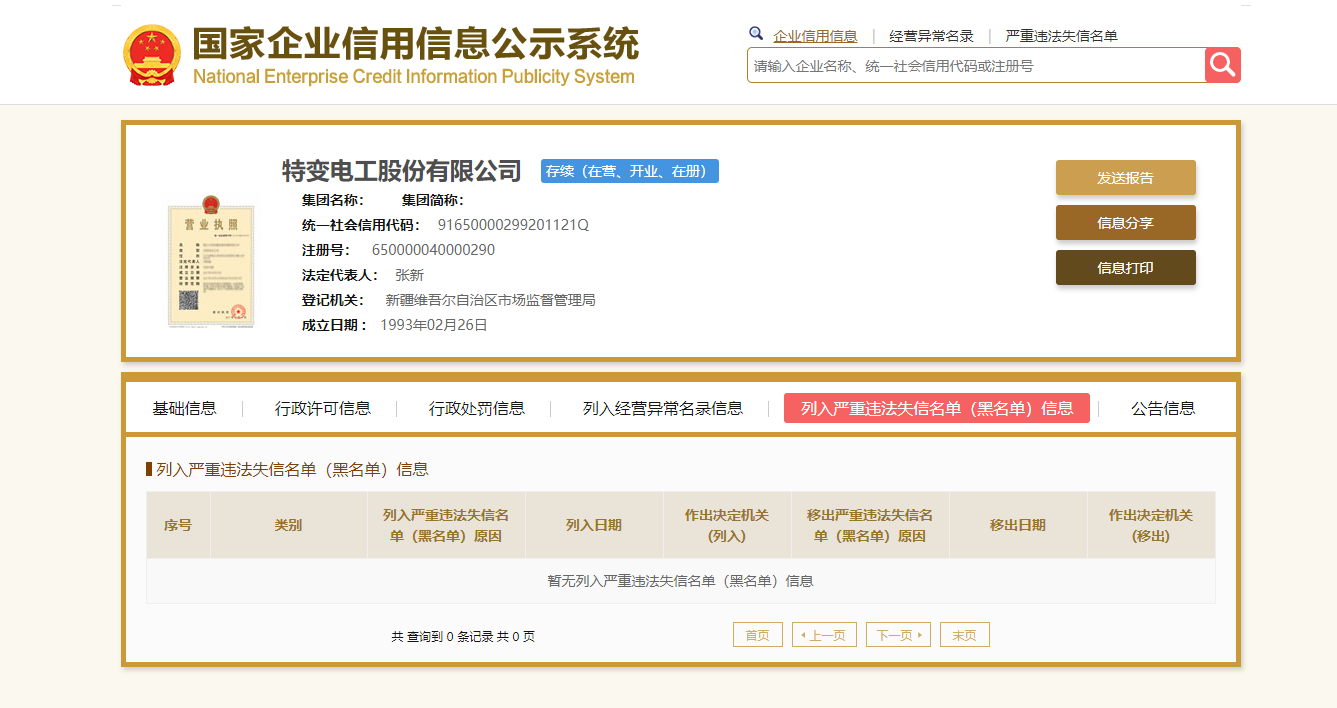Screen dimensions: 1337x708
Task: Click the 信息分享 button
Action: click(1126, 223)
